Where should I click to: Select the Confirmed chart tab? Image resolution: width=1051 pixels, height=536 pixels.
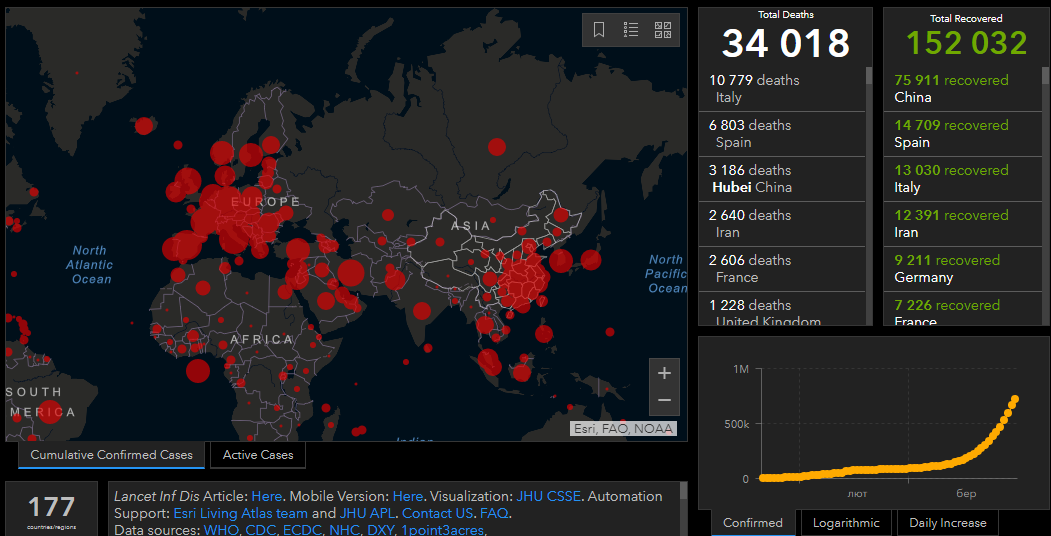coord(753,523)
